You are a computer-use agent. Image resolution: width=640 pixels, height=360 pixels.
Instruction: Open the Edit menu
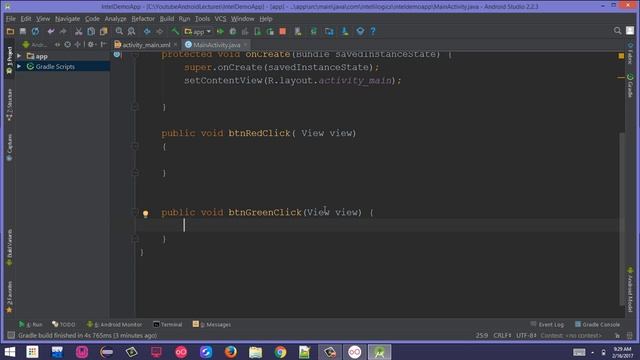click(26, 19)
